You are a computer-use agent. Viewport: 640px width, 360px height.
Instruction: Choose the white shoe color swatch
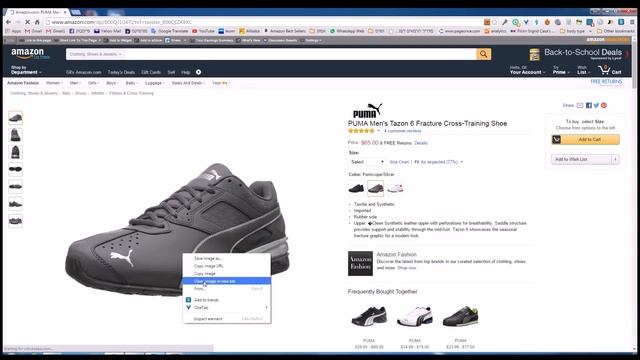395,188
